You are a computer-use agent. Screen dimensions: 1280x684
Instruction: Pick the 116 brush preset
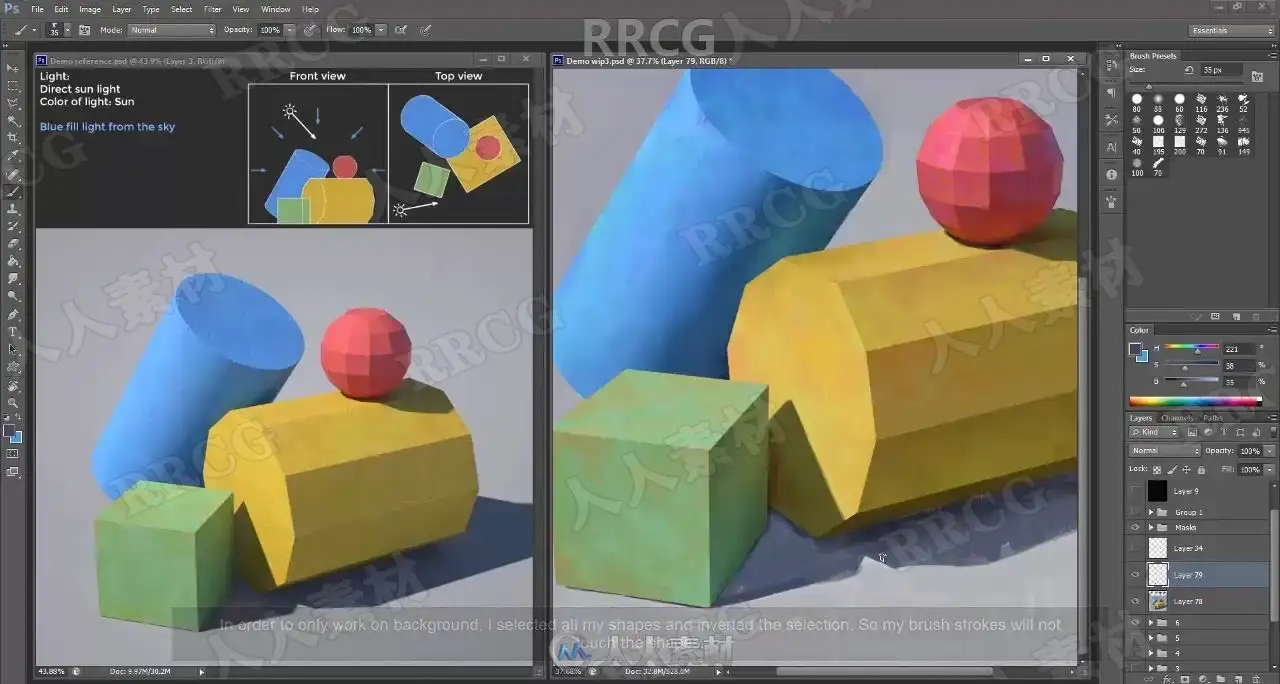1201,103
